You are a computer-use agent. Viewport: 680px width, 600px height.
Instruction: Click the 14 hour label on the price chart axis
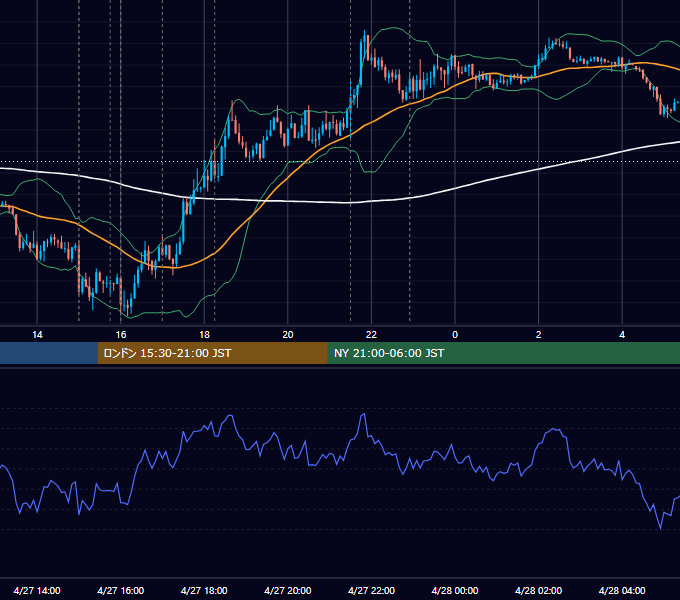37,335
